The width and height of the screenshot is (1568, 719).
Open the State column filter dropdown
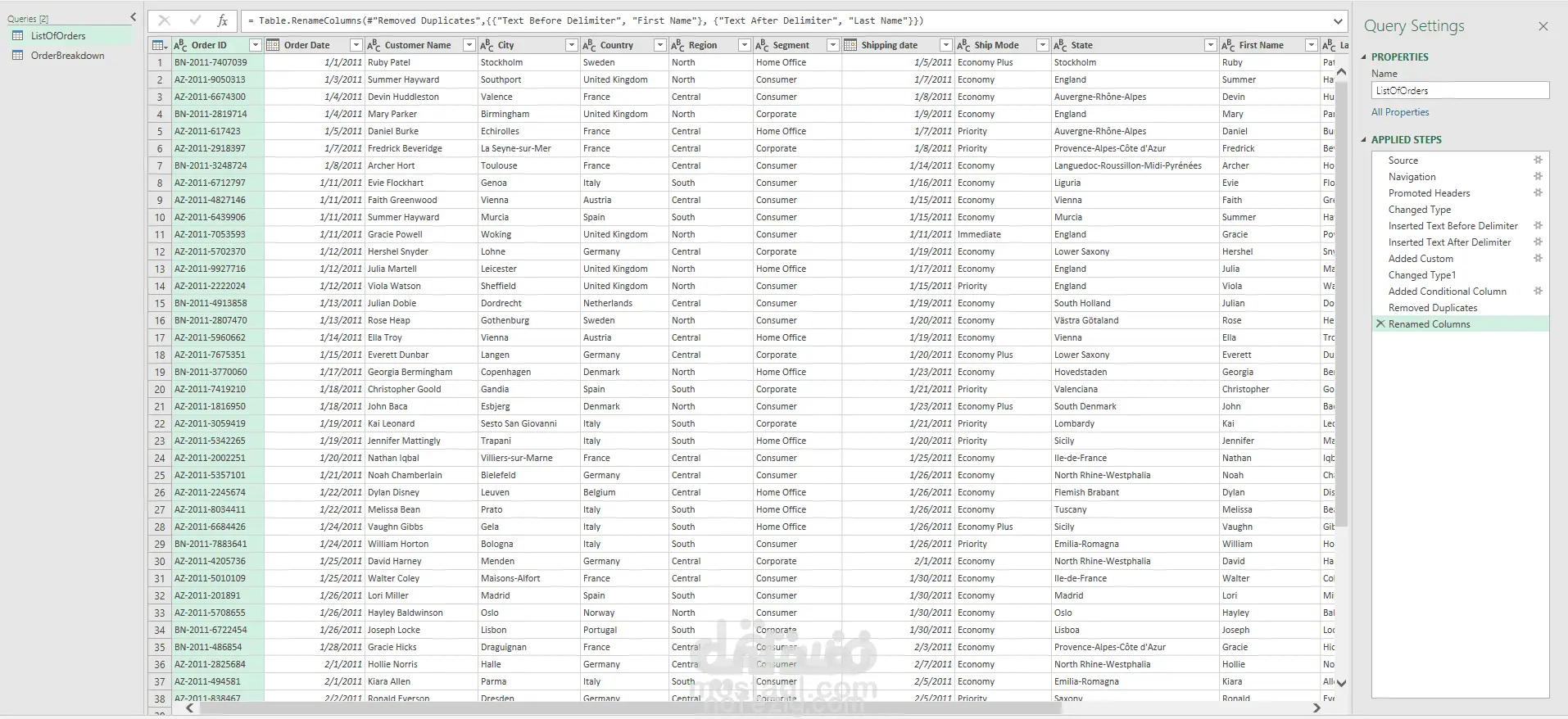pyautogui.click(x=1210, y=45)
